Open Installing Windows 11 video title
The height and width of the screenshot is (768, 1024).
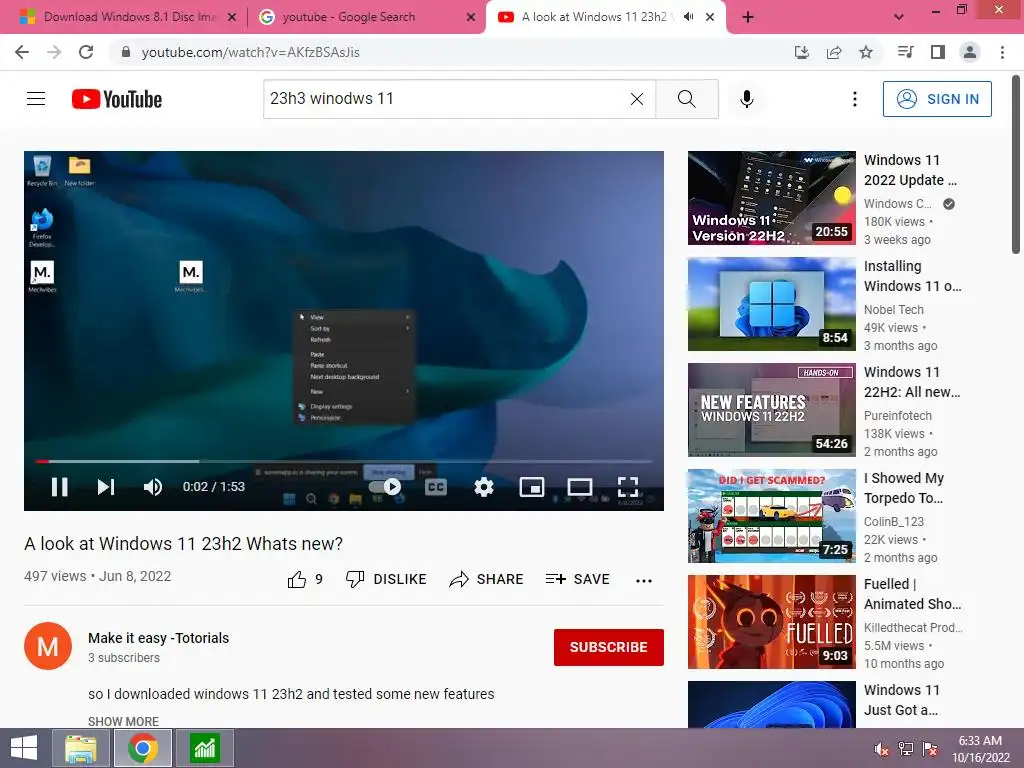(x=912, y=276)
